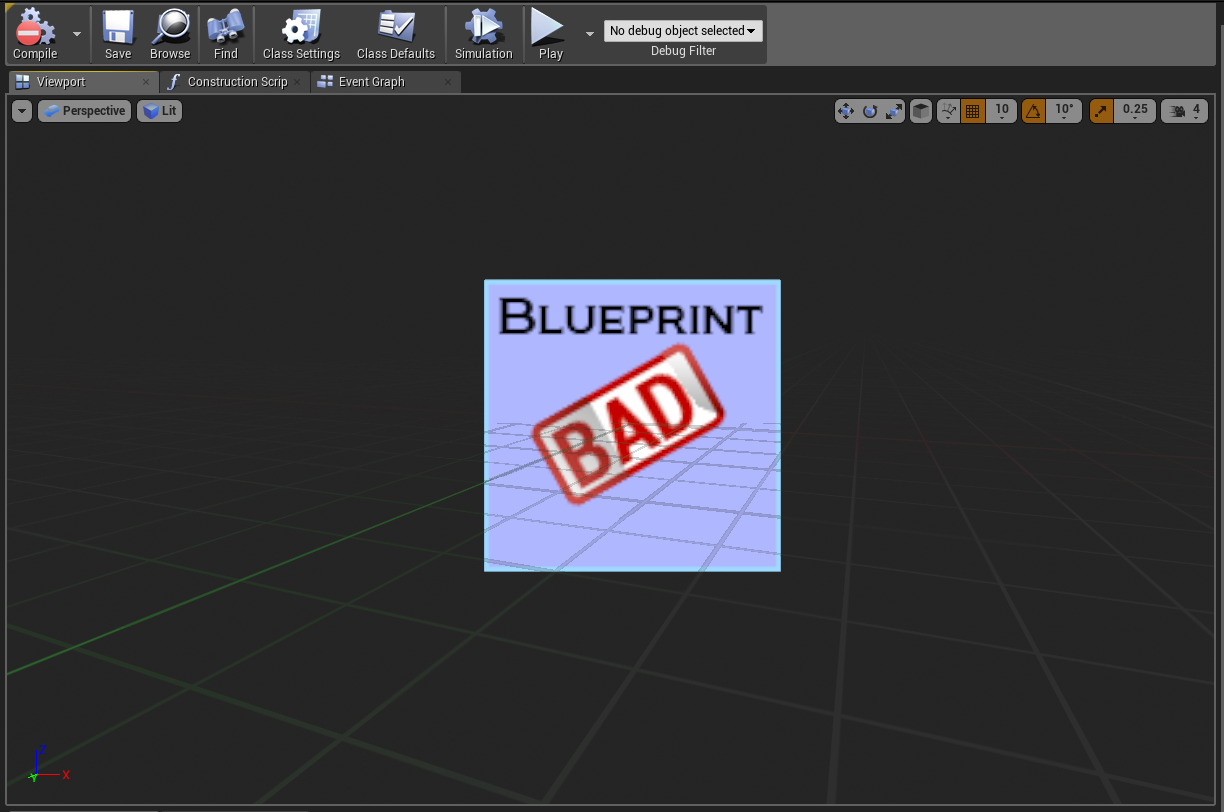The image size is (1224, 812).
Task: Open the debug object selector dropdown
Action: tap(683, 31)
